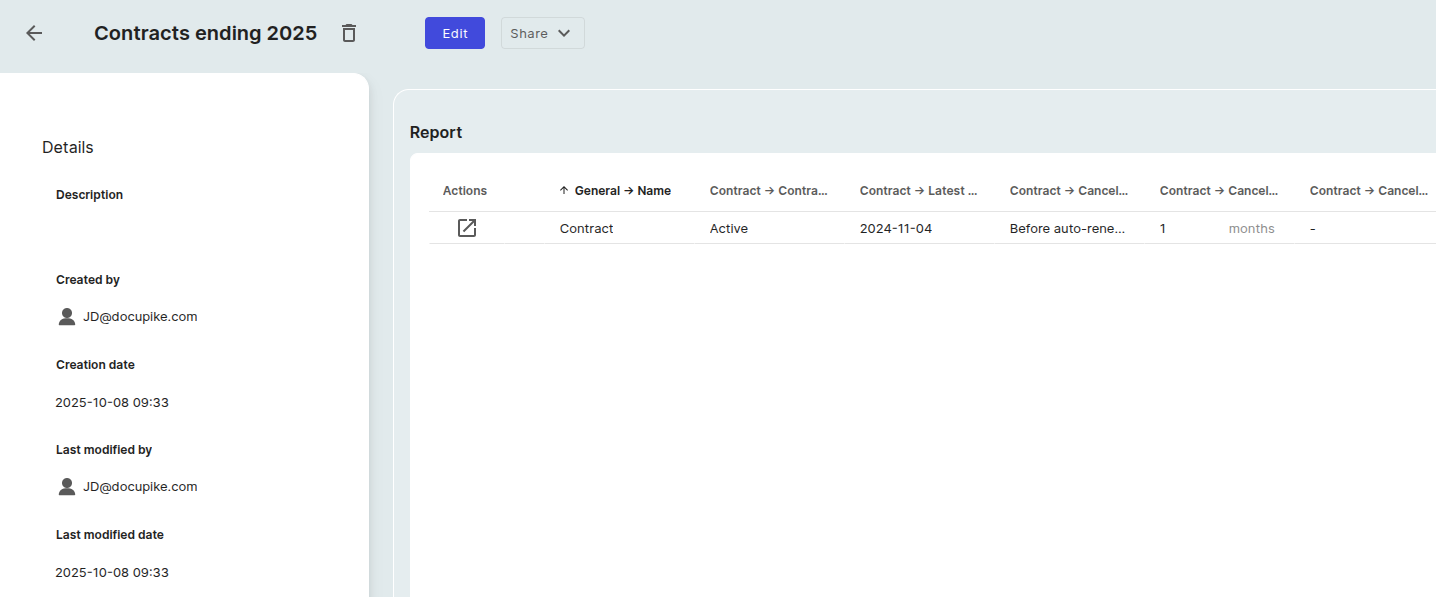Click the Active status cell
The height and width of the screenshot is (597, 1436).
click(x=729, y=228)
